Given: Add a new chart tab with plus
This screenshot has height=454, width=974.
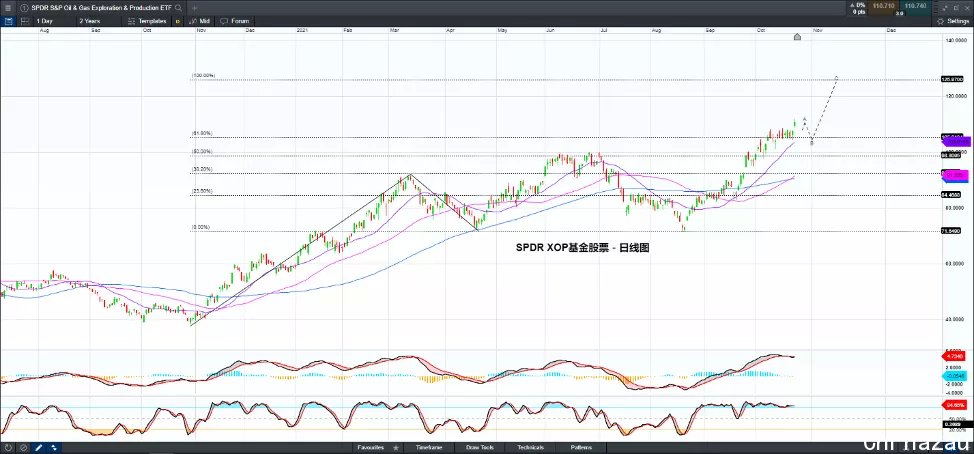Looking at the screenshot, I should (x=194, y=8).
